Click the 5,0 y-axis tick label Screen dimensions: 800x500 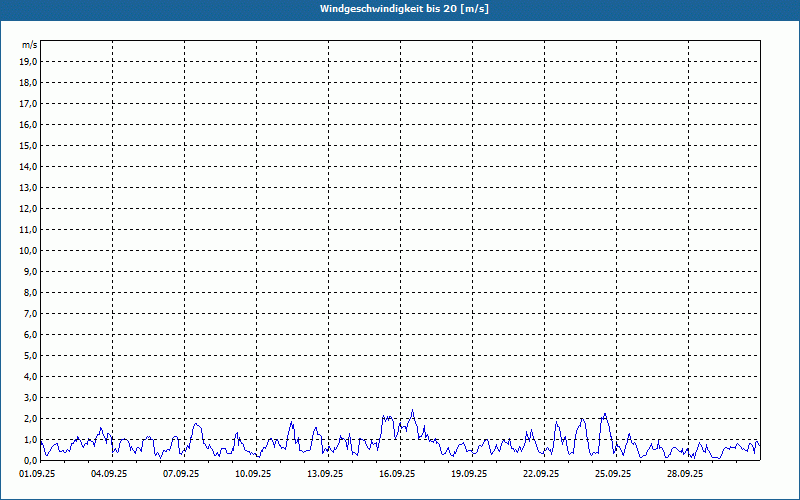pos(29,356)
